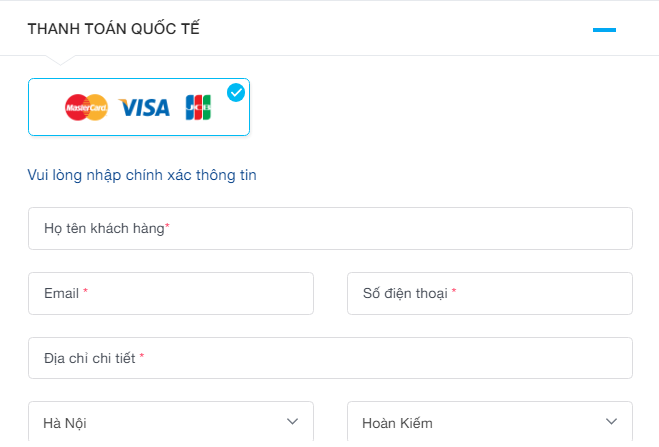Click the chevron arrow in Hoàn Kiếm dropdown
Viewport: 659px width, 447px height.
(611, 422)
